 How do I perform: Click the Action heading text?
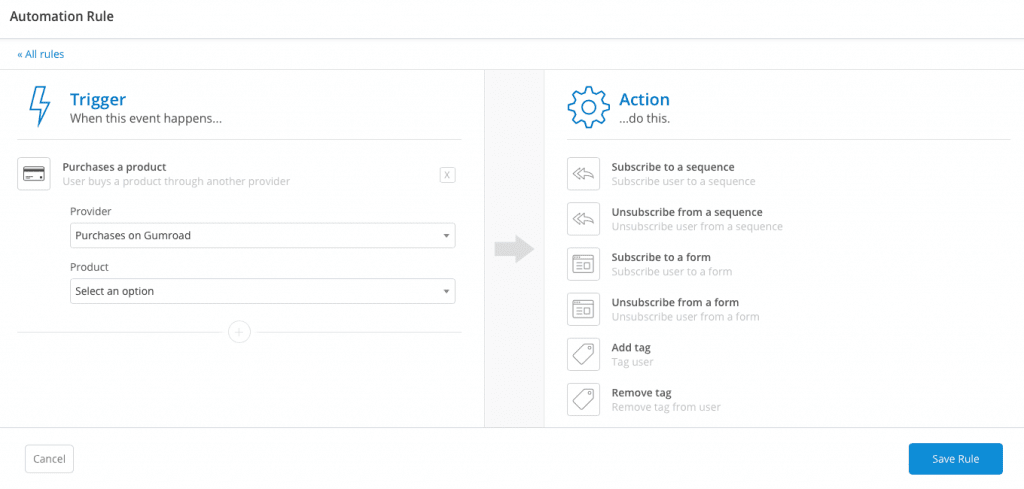click(x=645, y=99)
